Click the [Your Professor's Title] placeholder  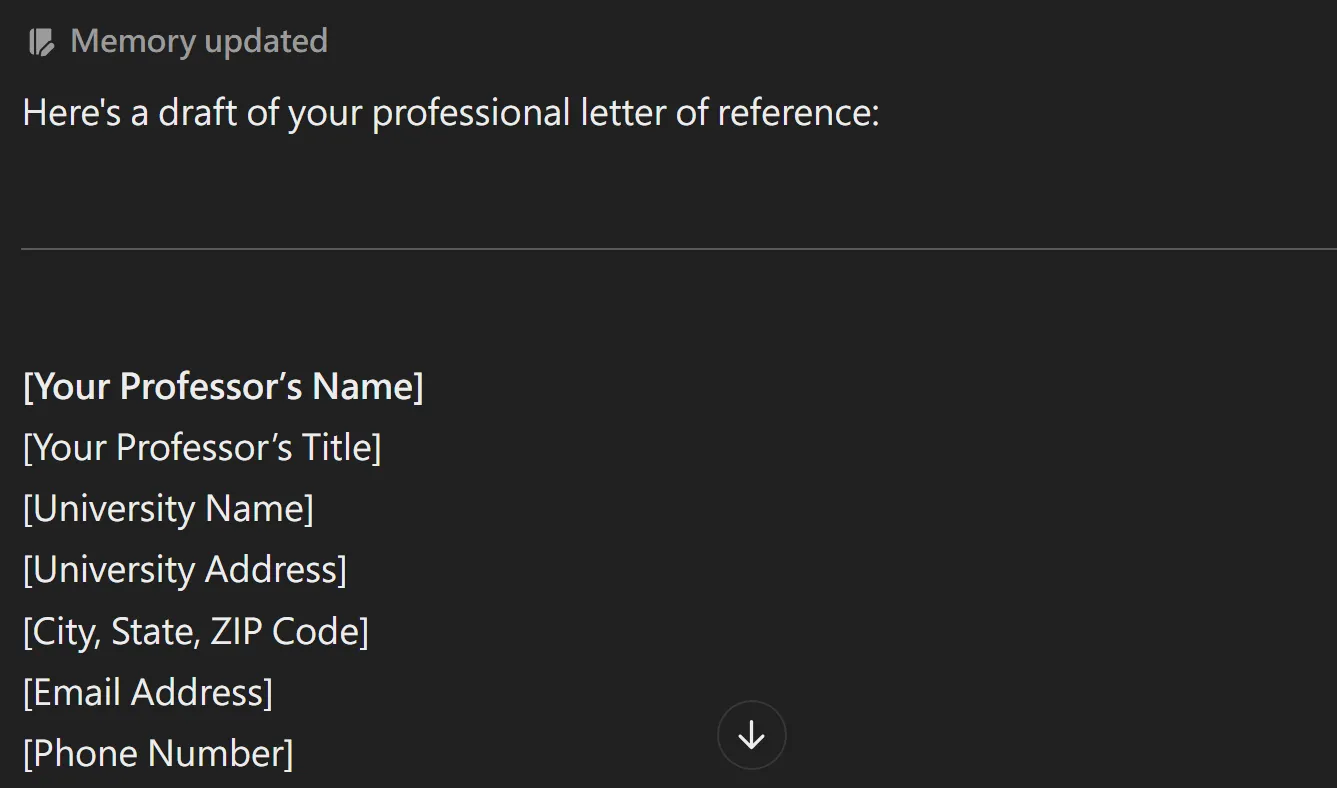point(202,447)
